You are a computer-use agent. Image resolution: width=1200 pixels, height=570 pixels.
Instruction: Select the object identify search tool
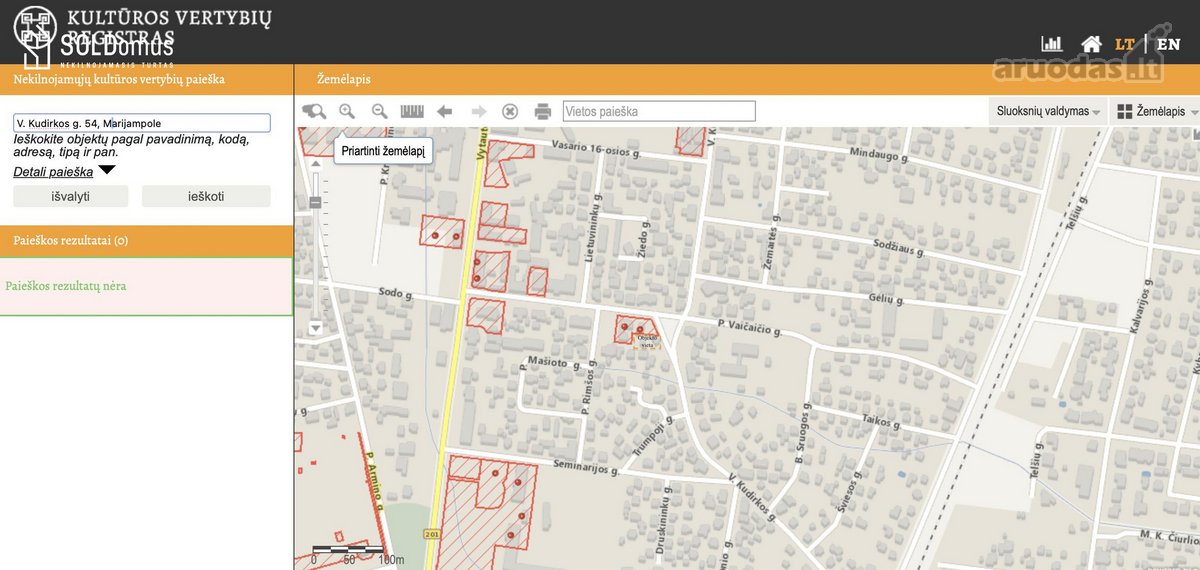coord(314,111)
